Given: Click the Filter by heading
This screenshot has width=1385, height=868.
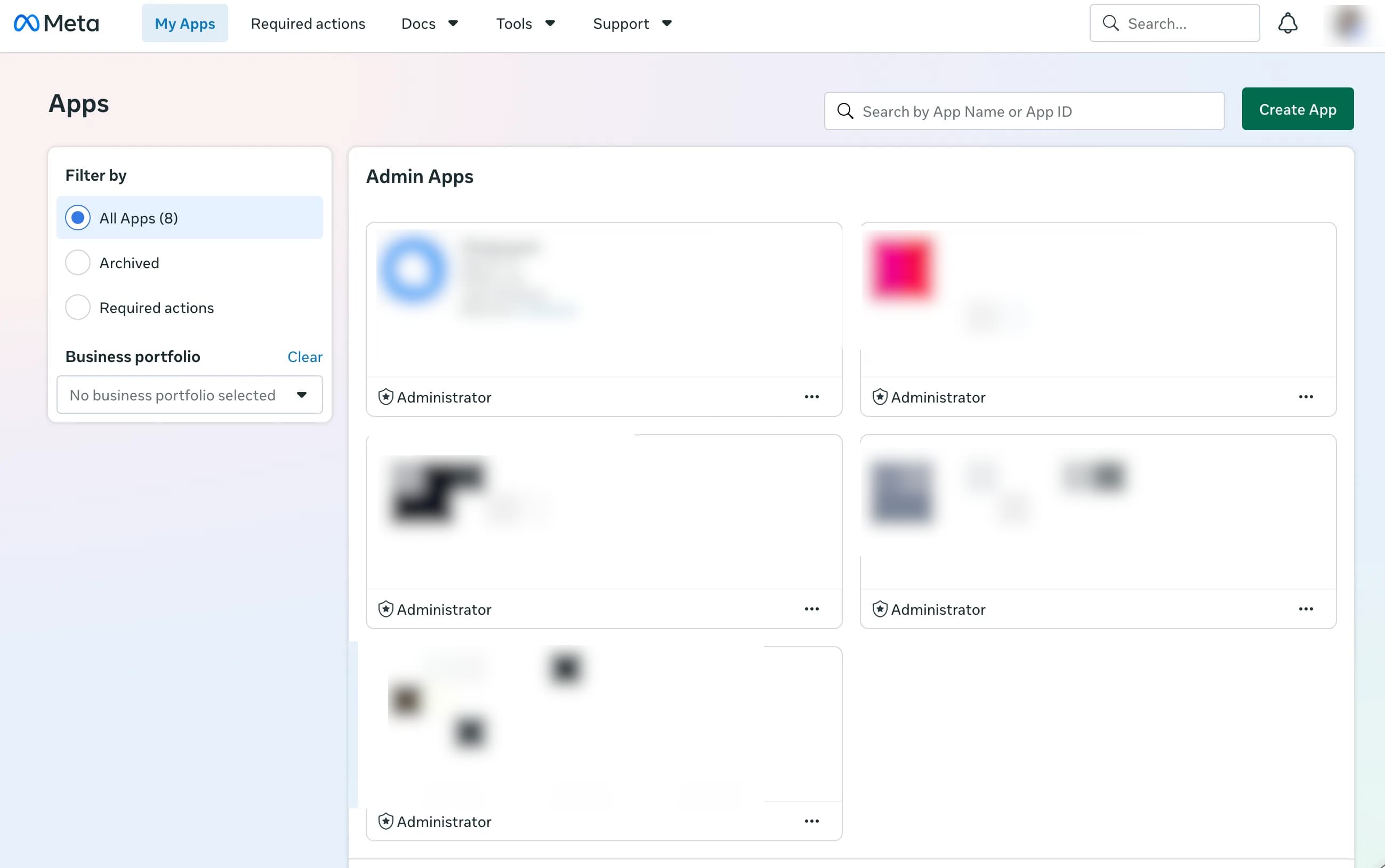Looking at the screenshot, I should pyautogui.click(x=96, y=175).
